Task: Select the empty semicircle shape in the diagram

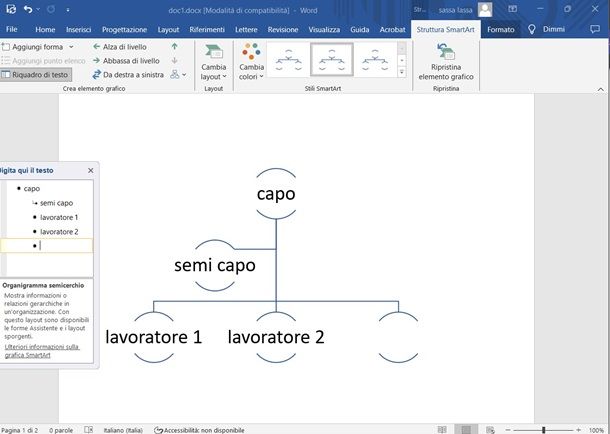Action: click(x=398, y=337)
